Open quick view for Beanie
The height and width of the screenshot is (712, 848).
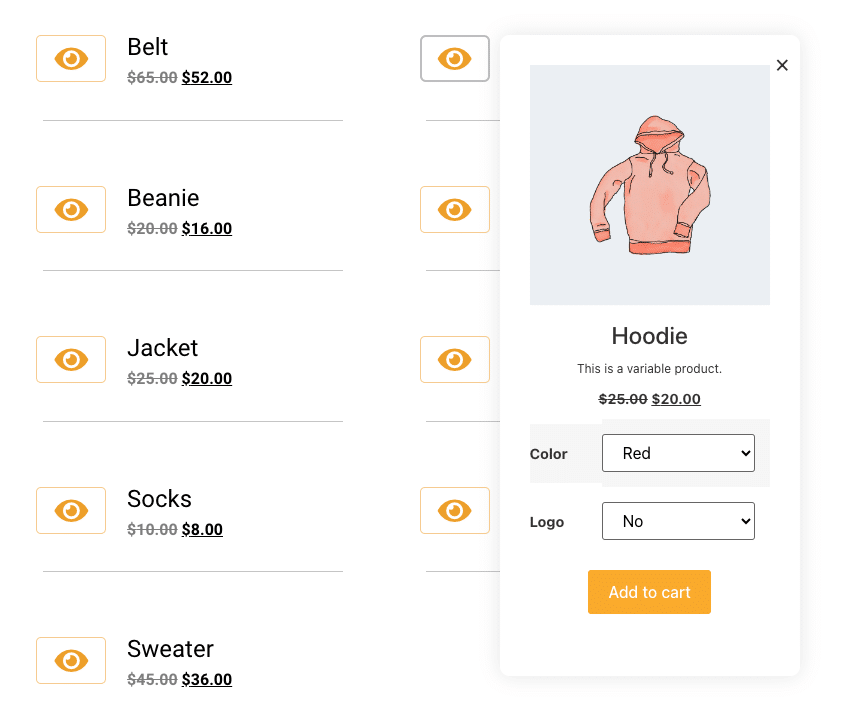coord(71,210)
